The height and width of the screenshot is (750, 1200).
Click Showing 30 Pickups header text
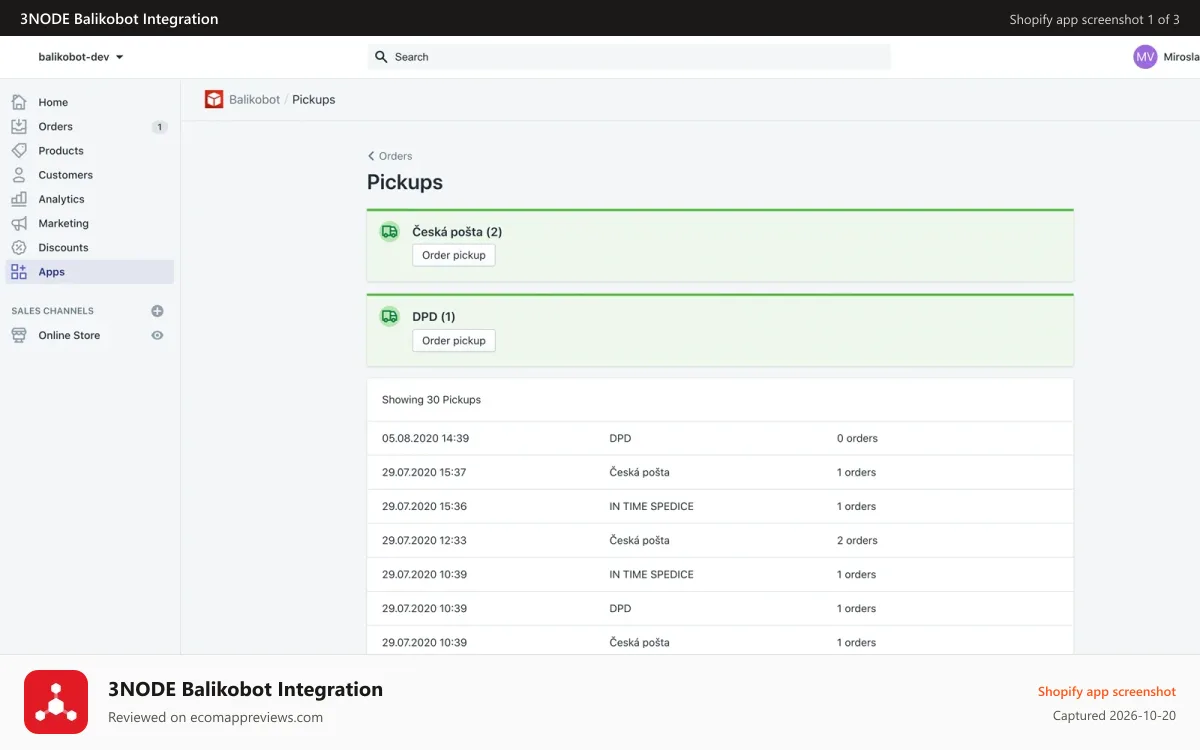(431, 400)
